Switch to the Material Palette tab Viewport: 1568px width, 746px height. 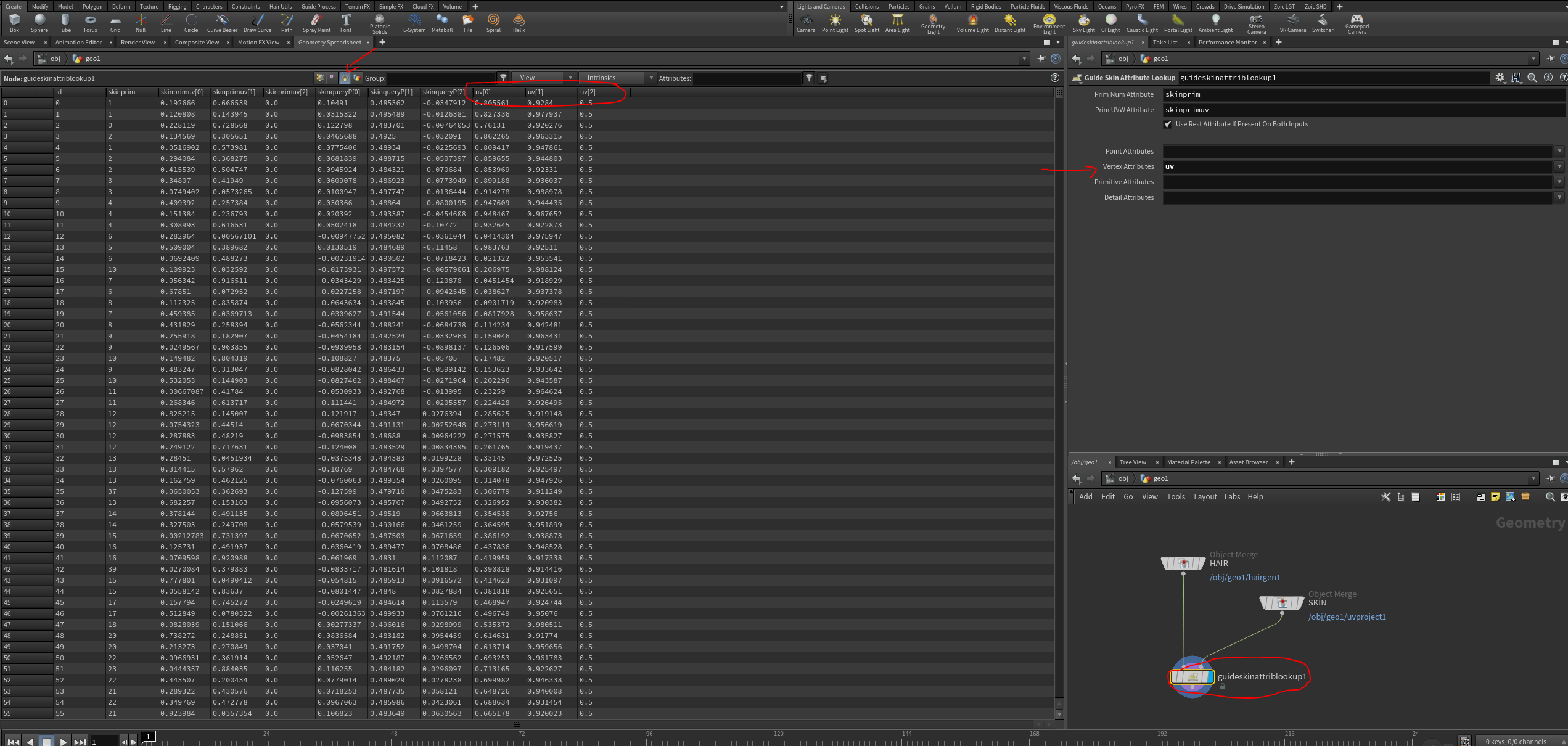tap(1188, 462)
